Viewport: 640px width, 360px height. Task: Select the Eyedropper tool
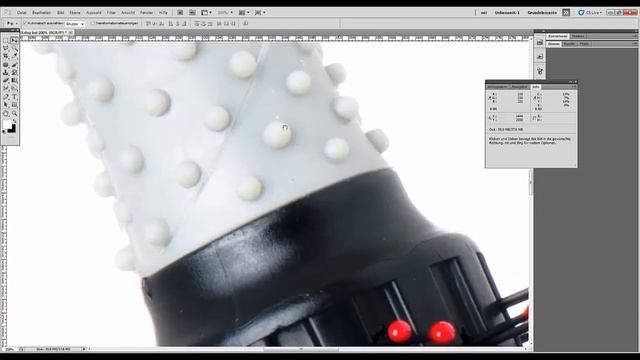14,56
